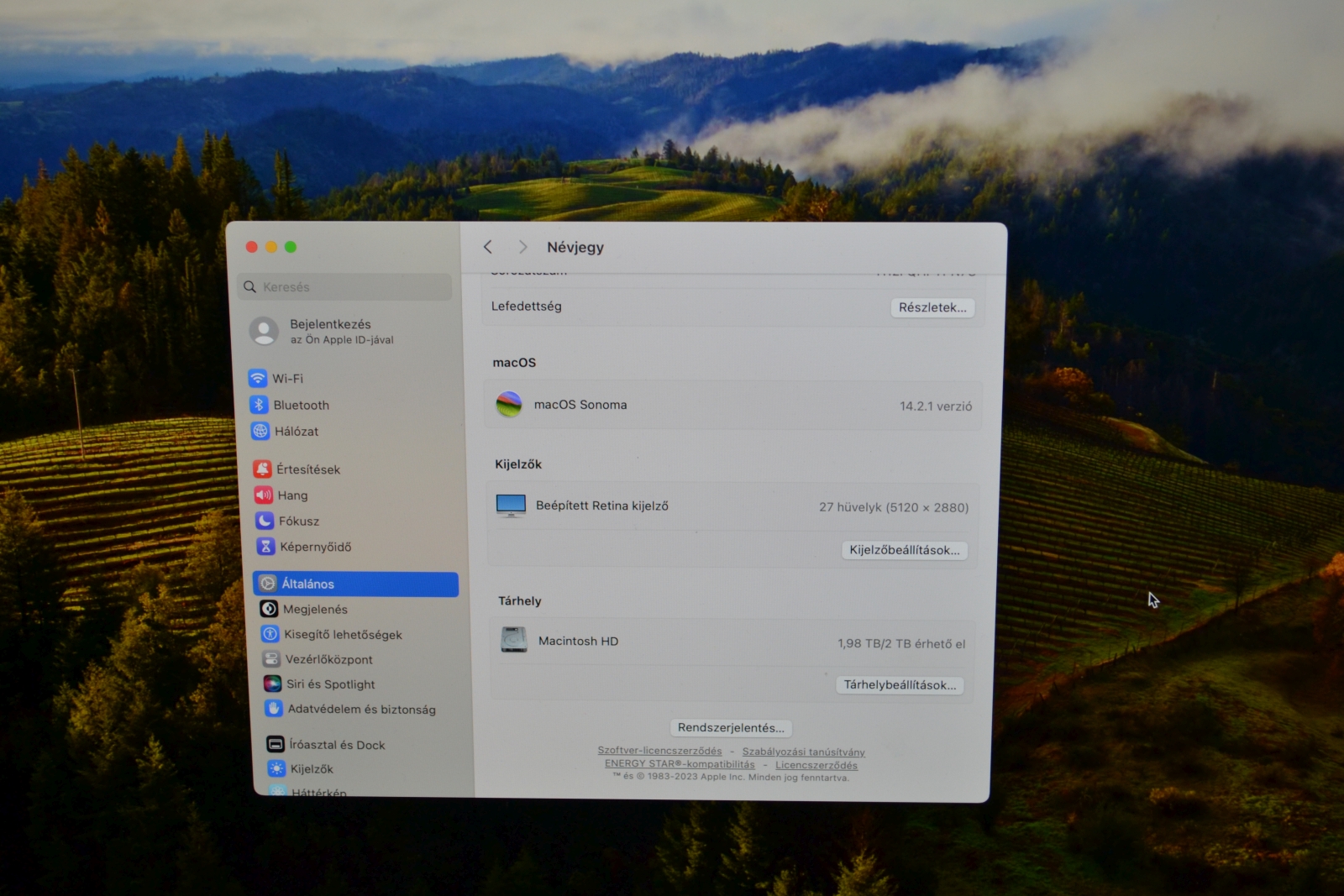Click the forward navigation chevron
This screenshot has height=896, width=1344.
point(522,246)
